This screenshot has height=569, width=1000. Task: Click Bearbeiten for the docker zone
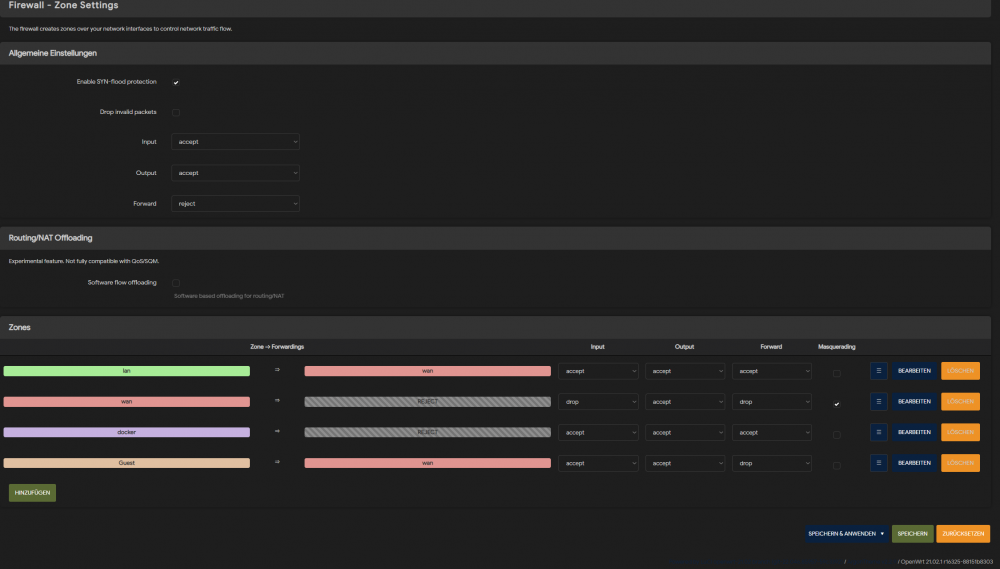coord(914,432)
